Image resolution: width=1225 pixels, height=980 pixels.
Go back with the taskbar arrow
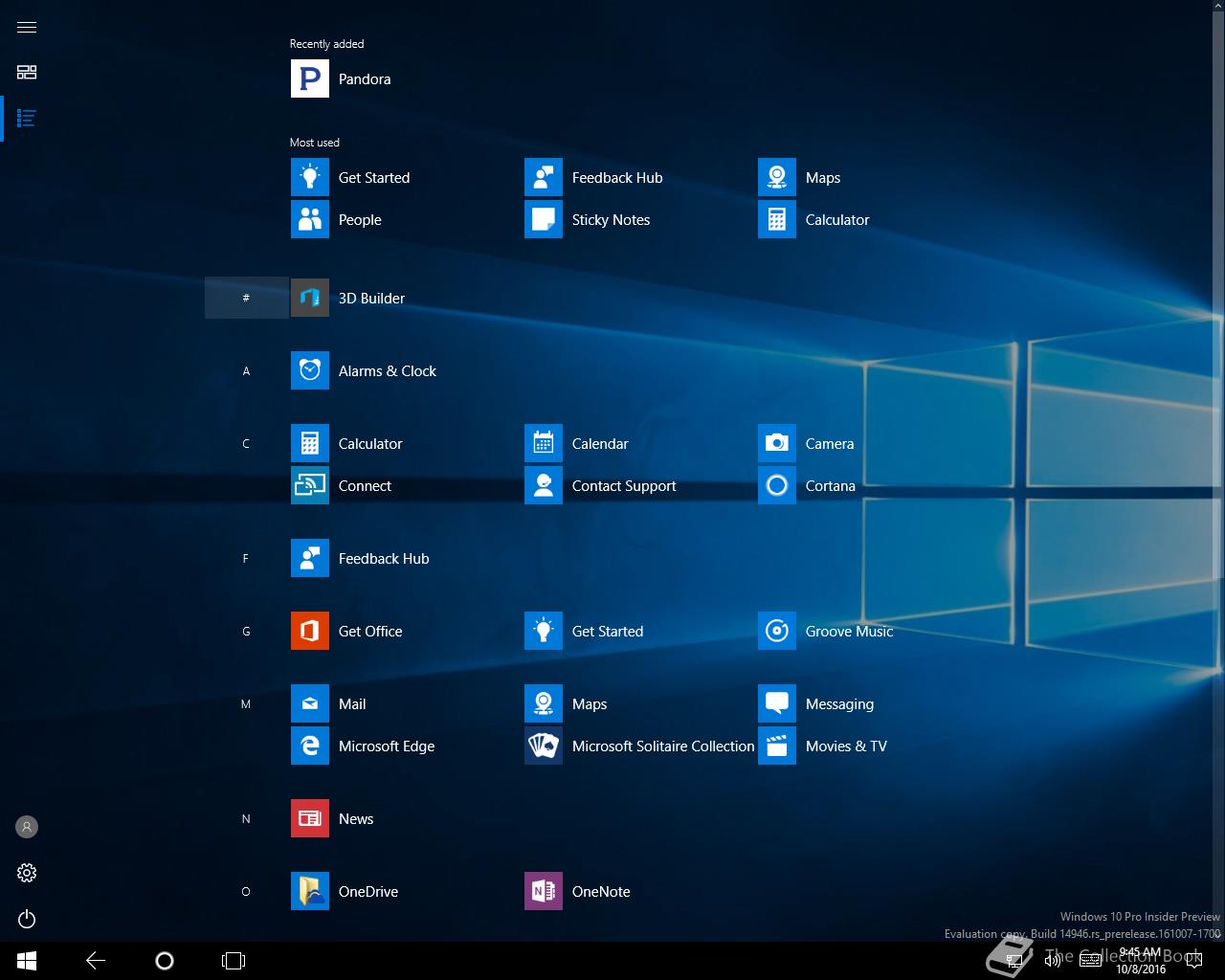point(96,961)
